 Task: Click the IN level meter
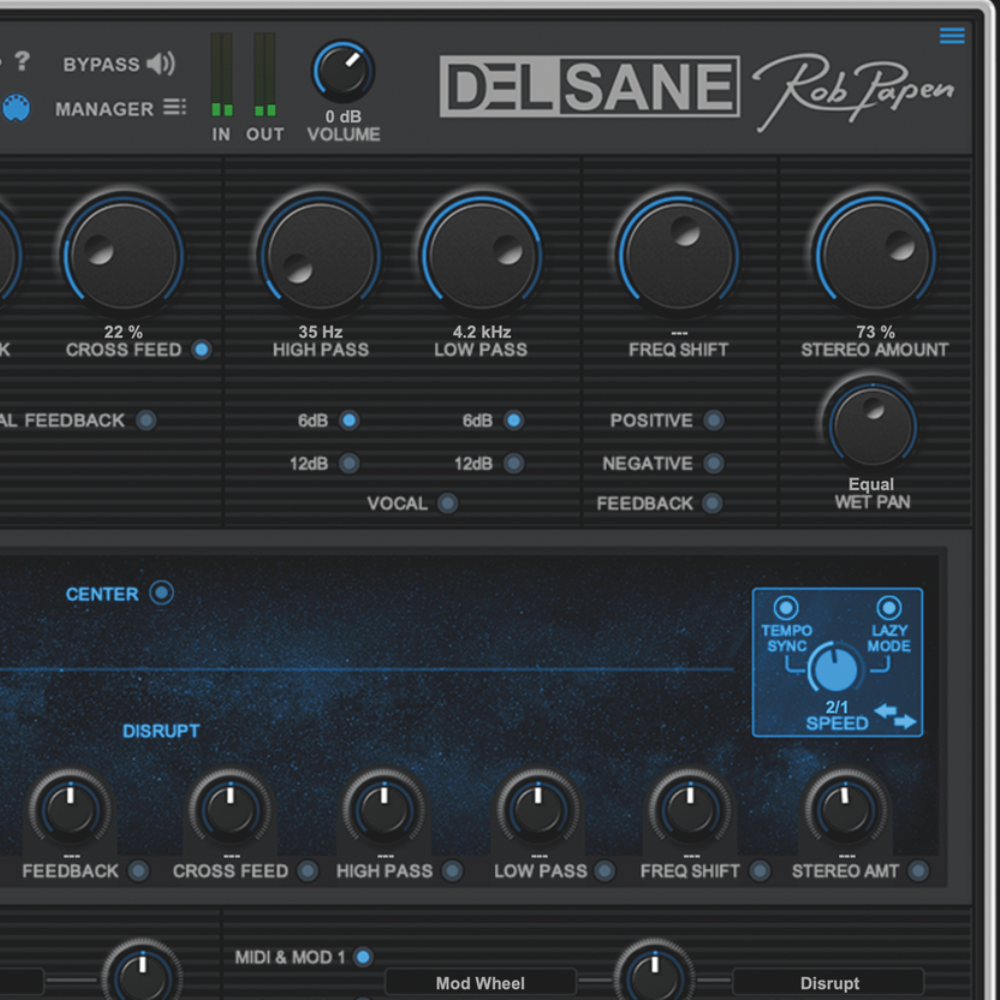pos(221,75)
